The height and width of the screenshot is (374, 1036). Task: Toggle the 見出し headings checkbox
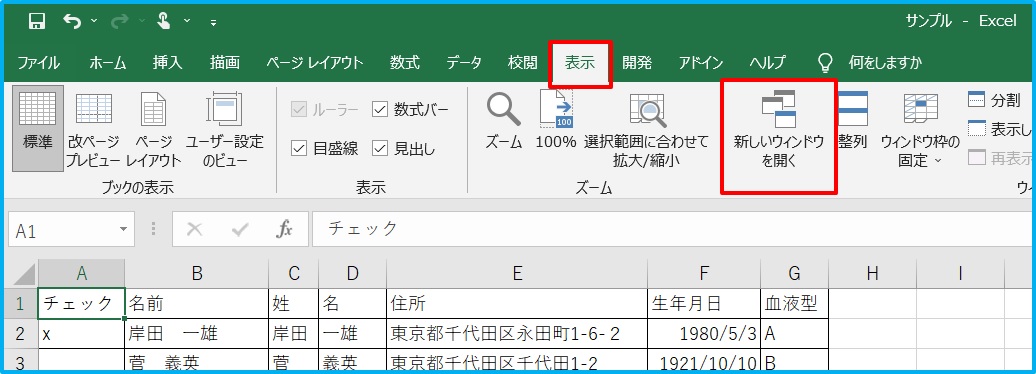click(x=379, y=149)
